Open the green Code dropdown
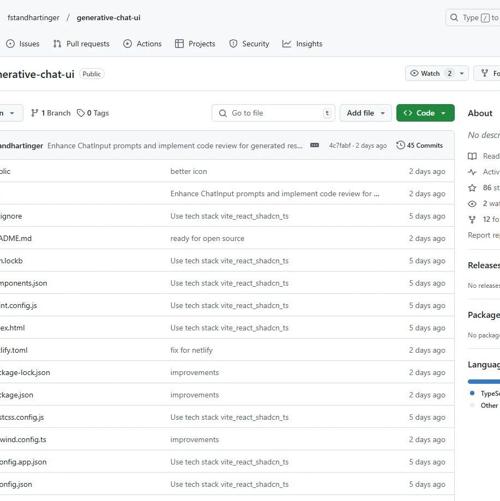Viewport: 500px width, 501px height. point(425,113)
